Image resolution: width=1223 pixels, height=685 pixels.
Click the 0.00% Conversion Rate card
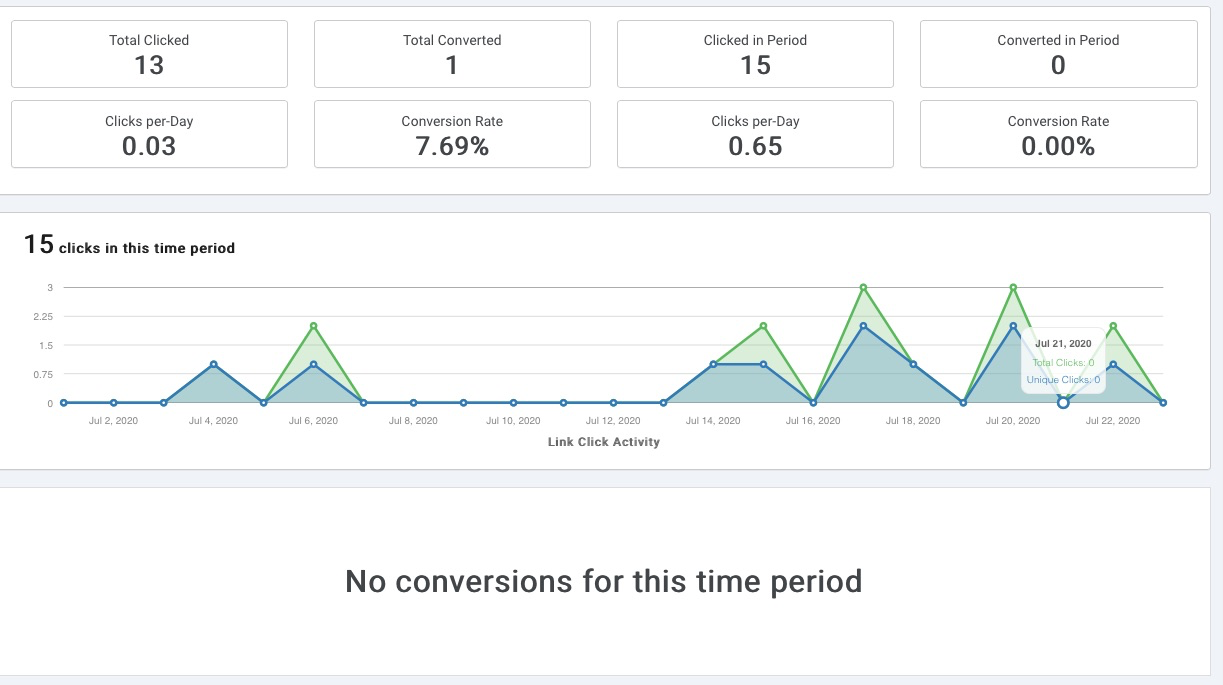1058,134
